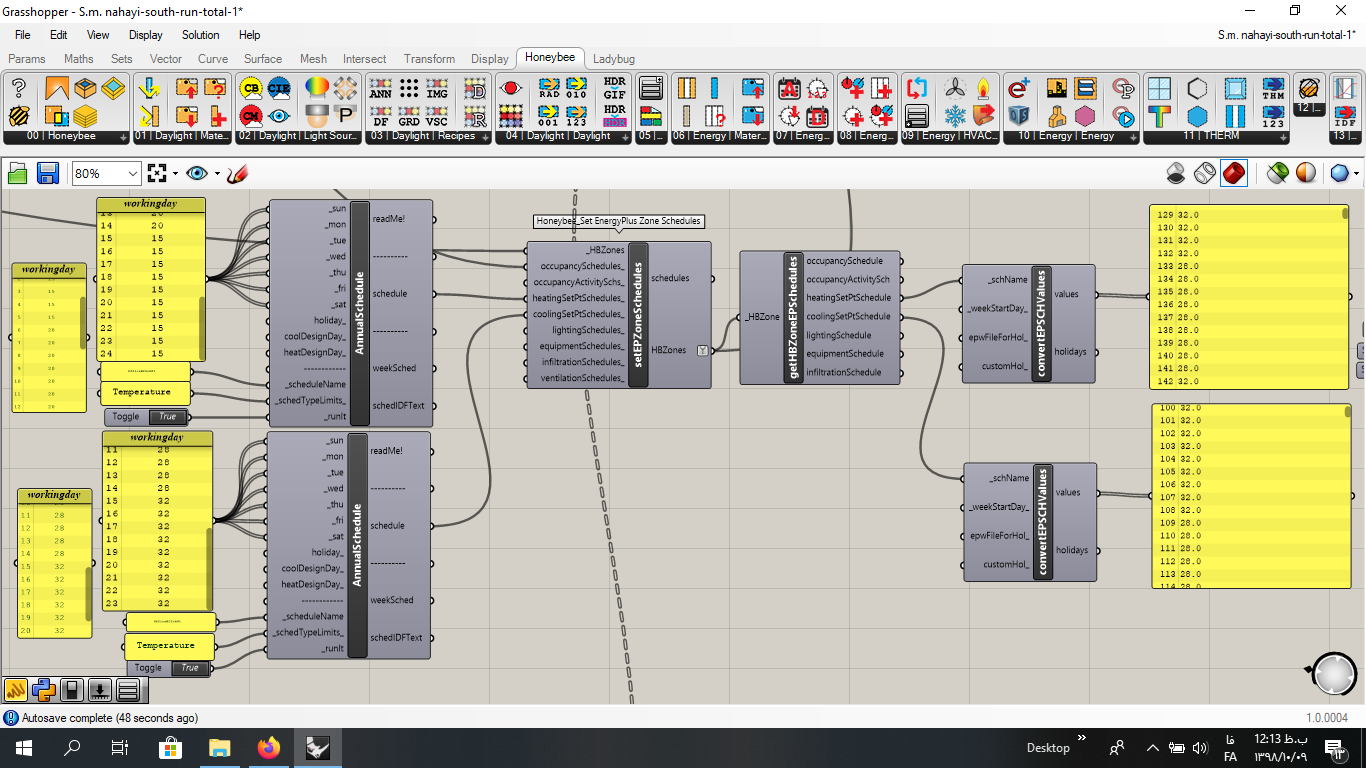The image size is (1366, 768).
Task: Click the canvas compass navigation widget
Action: [x=1333, y=674]
